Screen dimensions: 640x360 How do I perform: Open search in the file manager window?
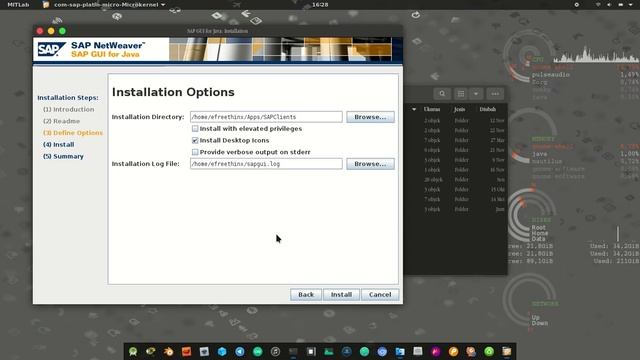(x=442, y=94)
